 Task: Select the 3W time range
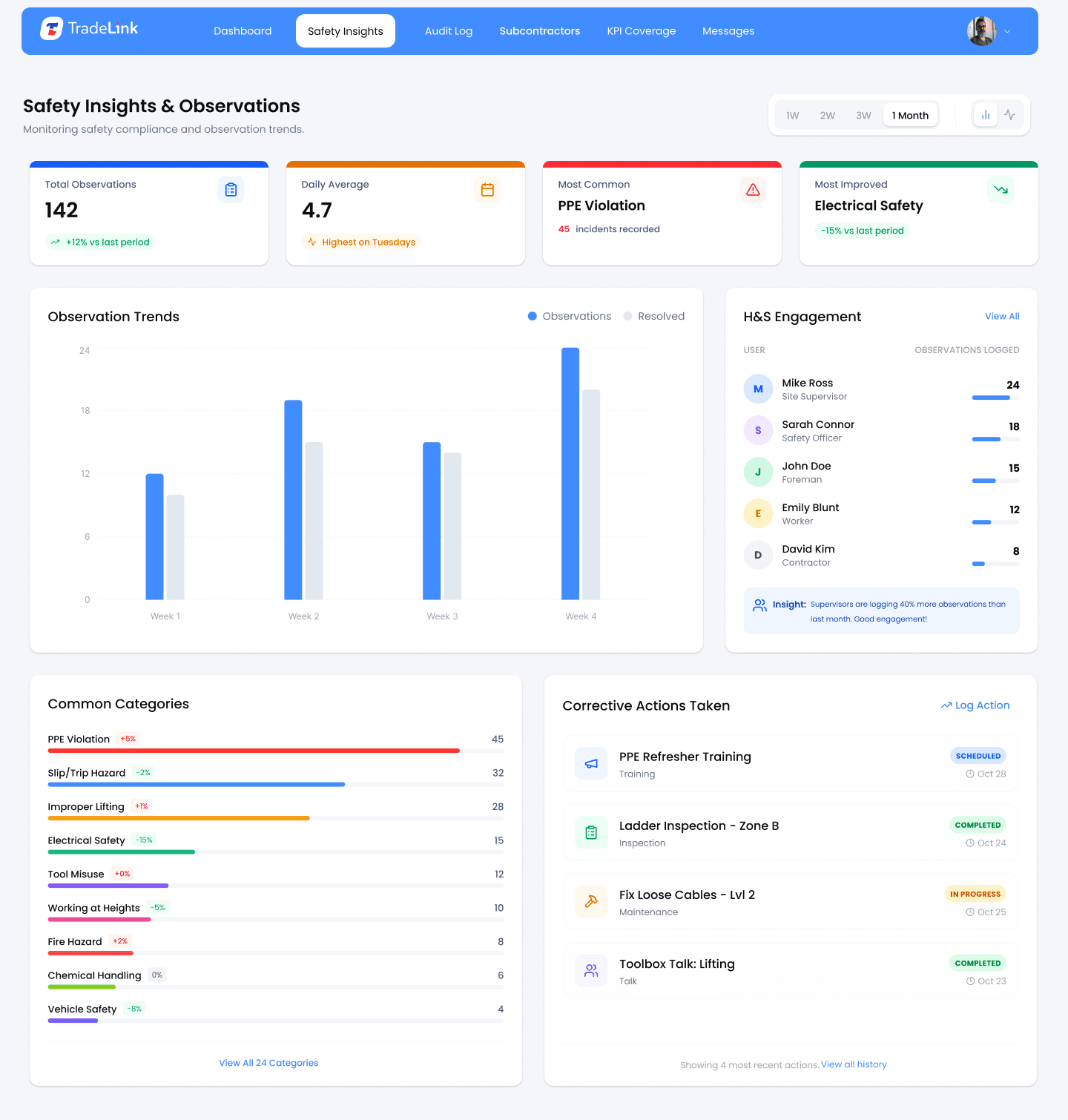coord(863,115)
